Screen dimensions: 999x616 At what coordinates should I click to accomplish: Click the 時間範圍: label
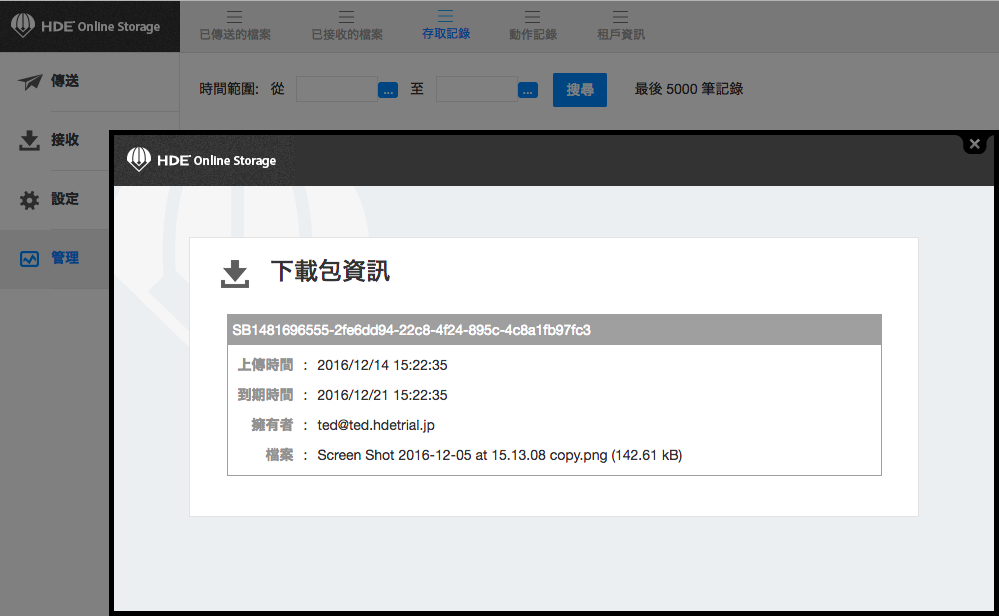pos(229,89)
